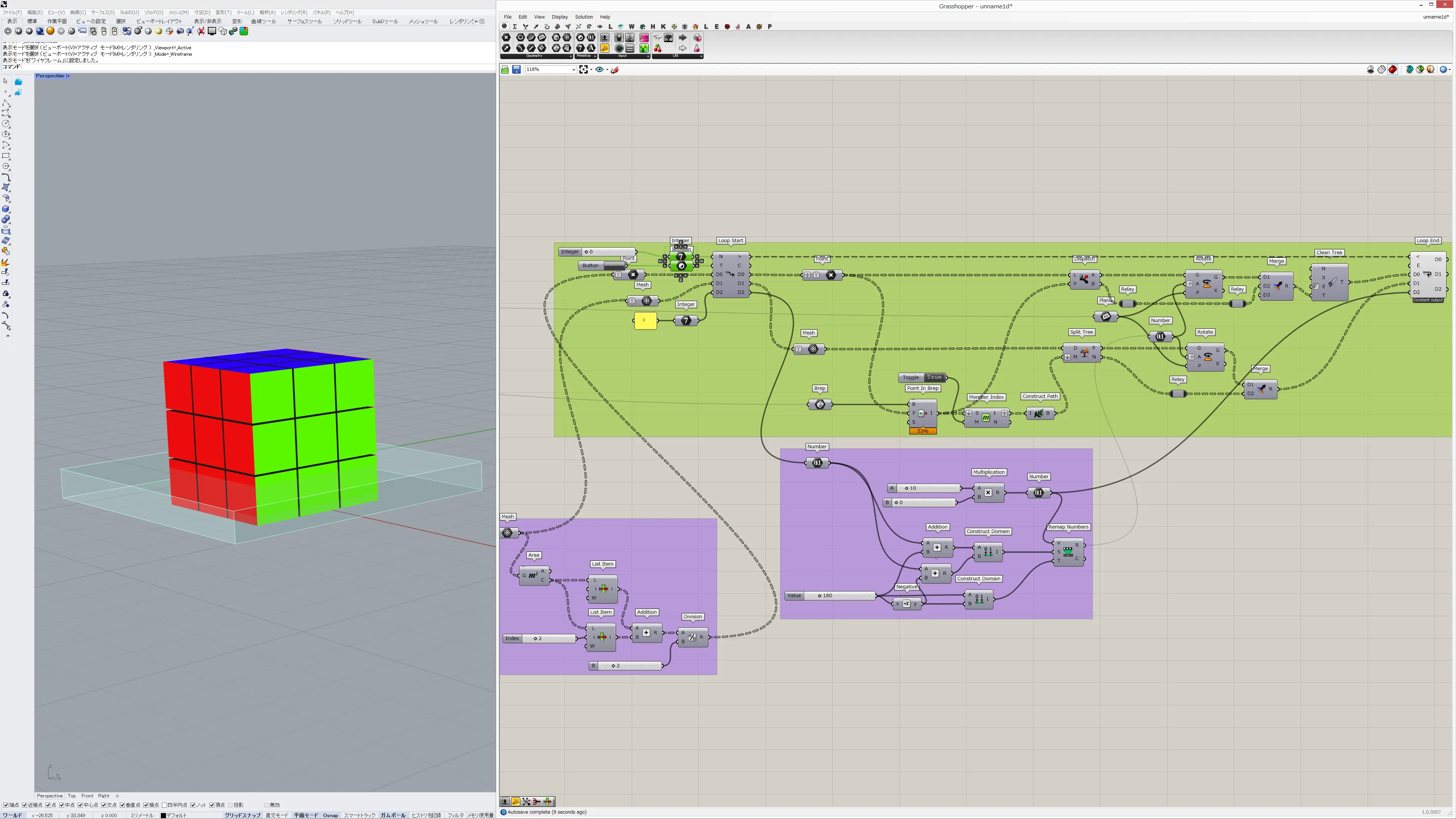
Task: Click the red preview-off icon top right canvas
Action: (1393, 69)
